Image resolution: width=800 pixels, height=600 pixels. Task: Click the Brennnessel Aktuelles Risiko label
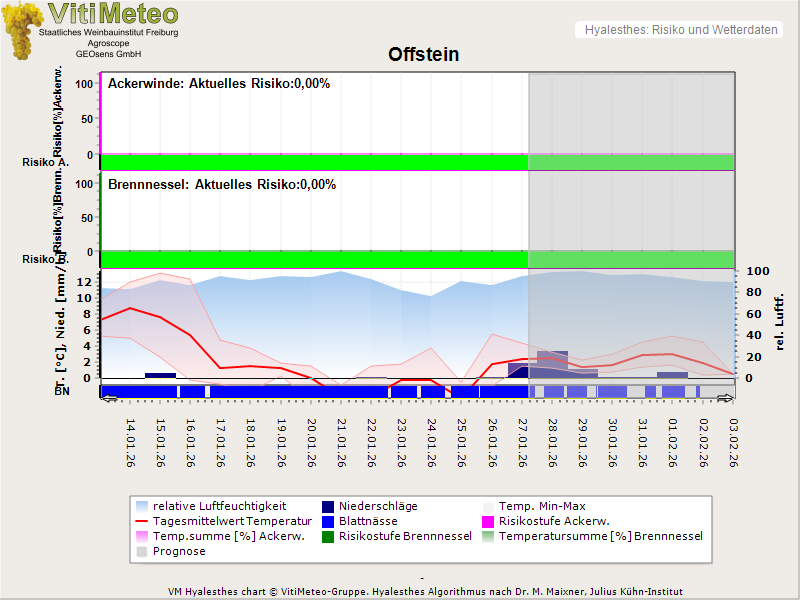click(x=222, y=185)
